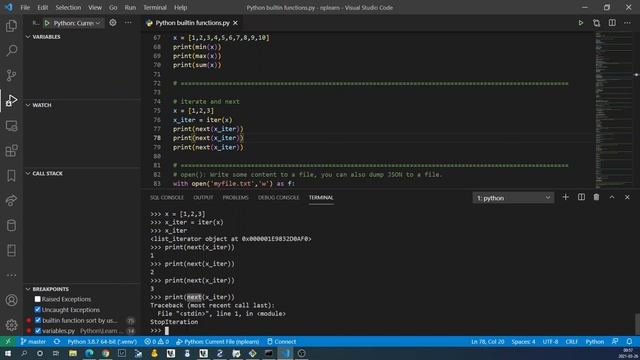640x360 pixels.
Task: Change indentation via Spaces: 4
Action: [523, 342]
